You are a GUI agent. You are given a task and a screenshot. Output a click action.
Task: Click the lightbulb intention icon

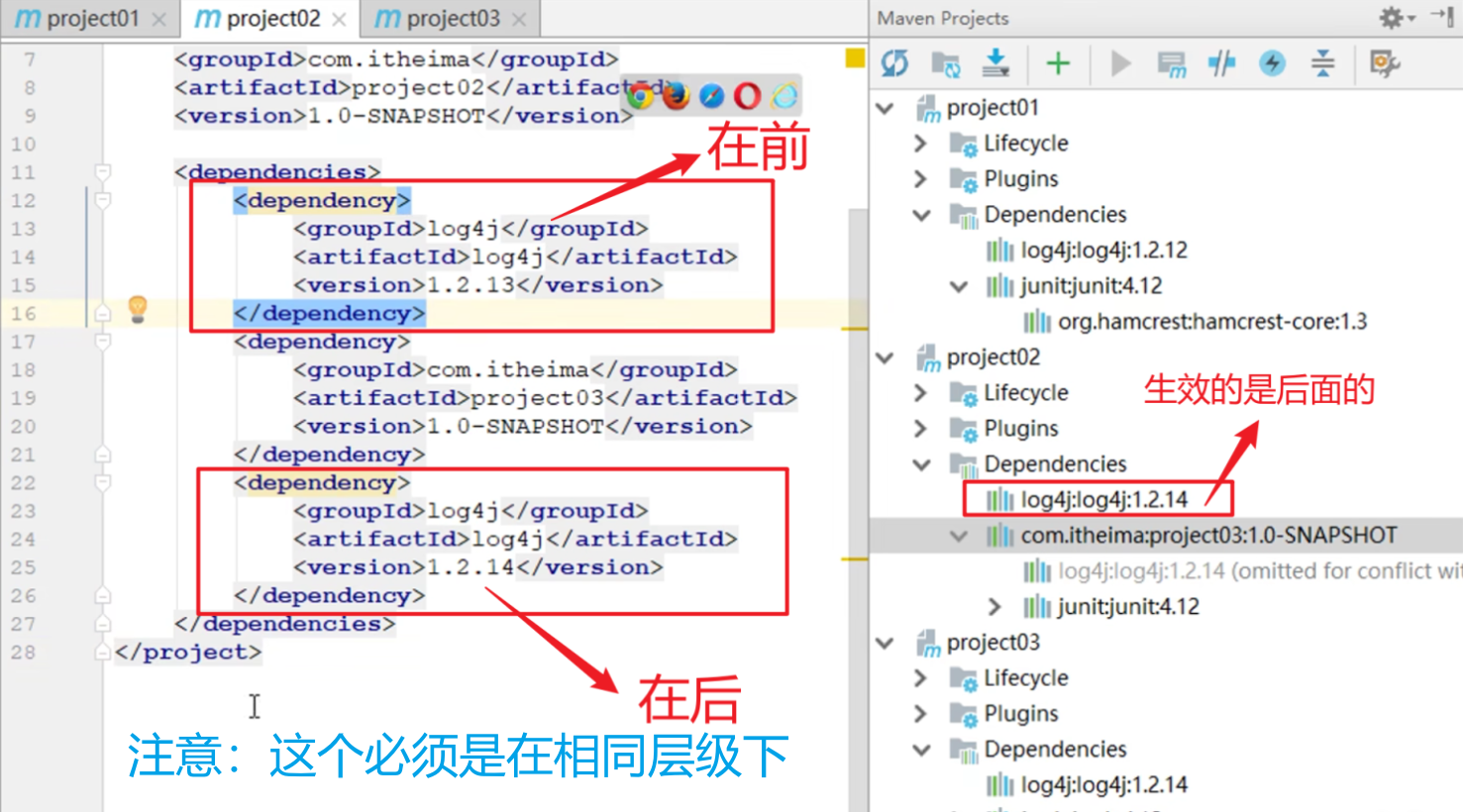tap(138, 309)
